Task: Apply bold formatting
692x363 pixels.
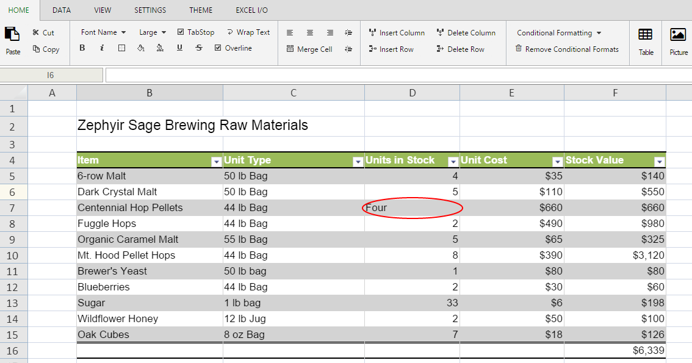Action: click(x=82, y=48)
